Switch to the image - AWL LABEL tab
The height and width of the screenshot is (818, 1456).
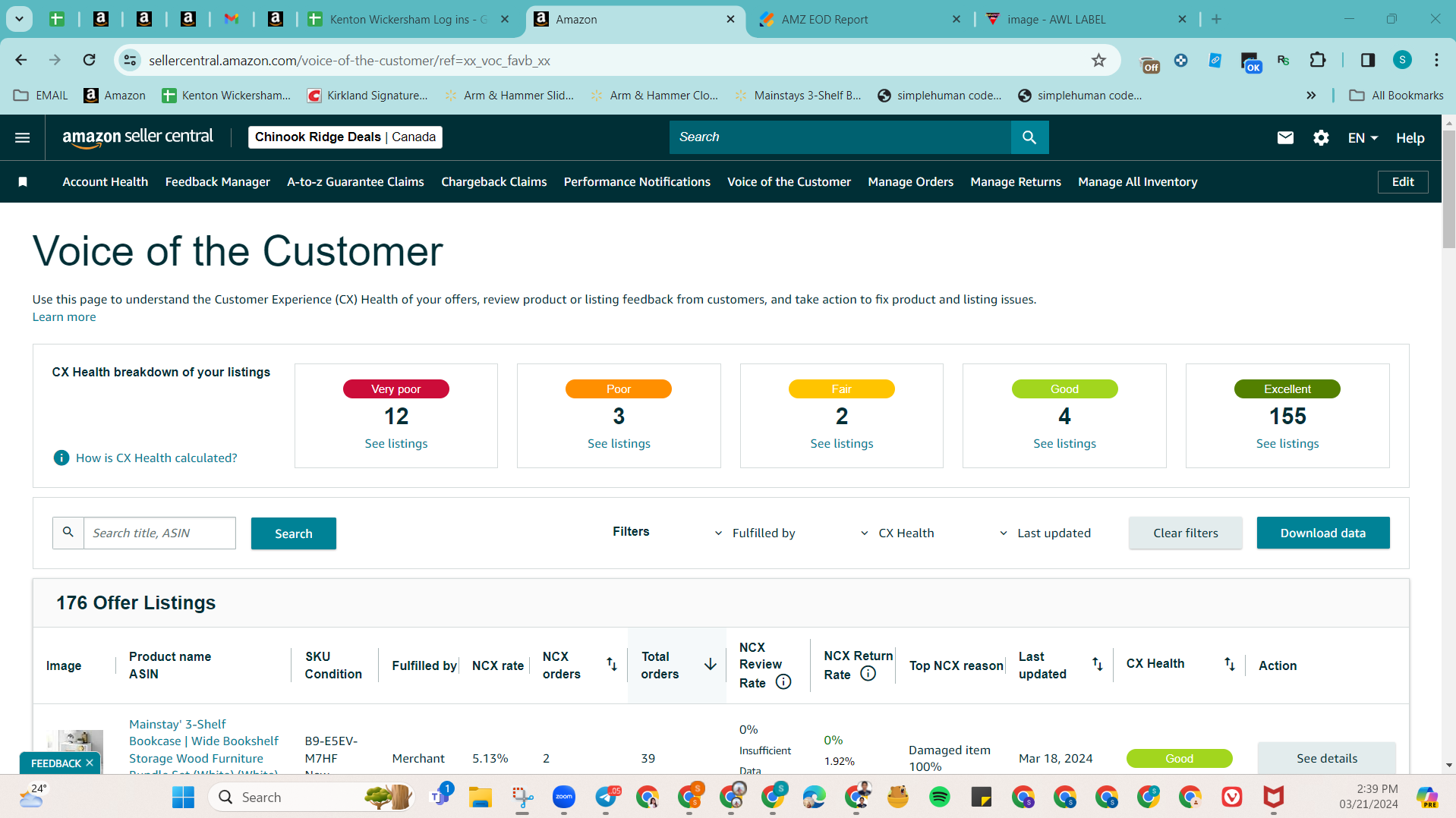[x=1086, y=20]
